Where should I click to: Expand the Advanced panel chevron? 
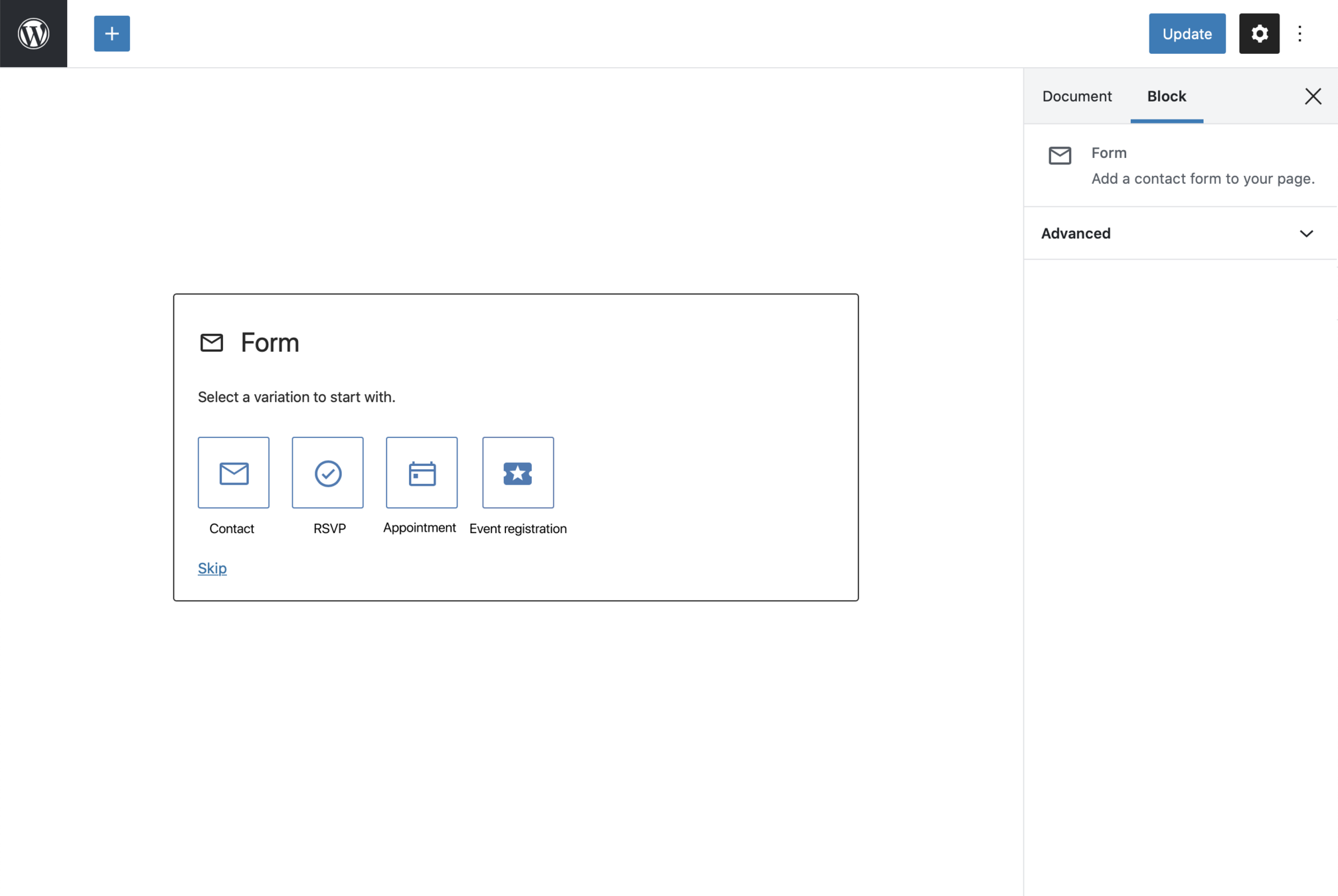coord(1306,234)
